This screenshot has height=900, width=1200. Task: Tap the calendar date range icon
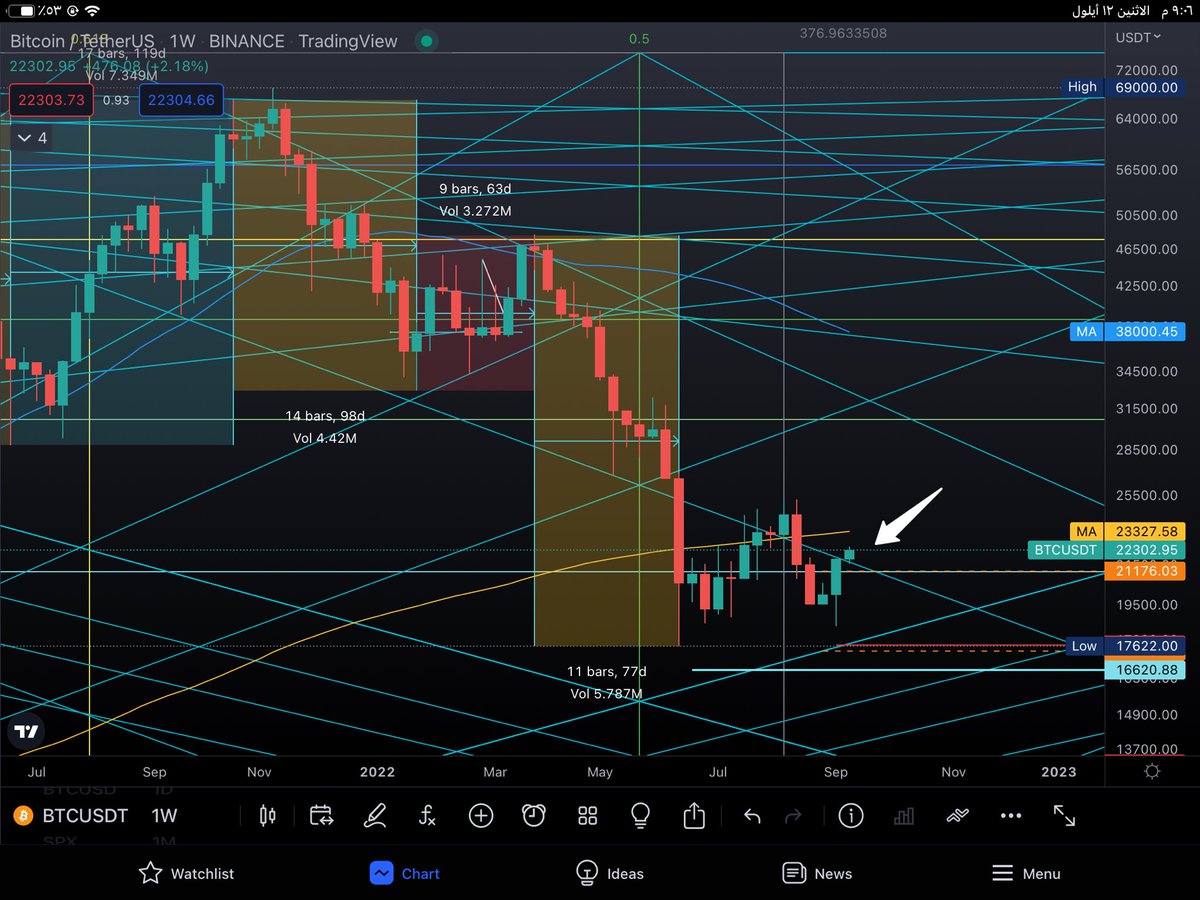[x=321, y=816]
